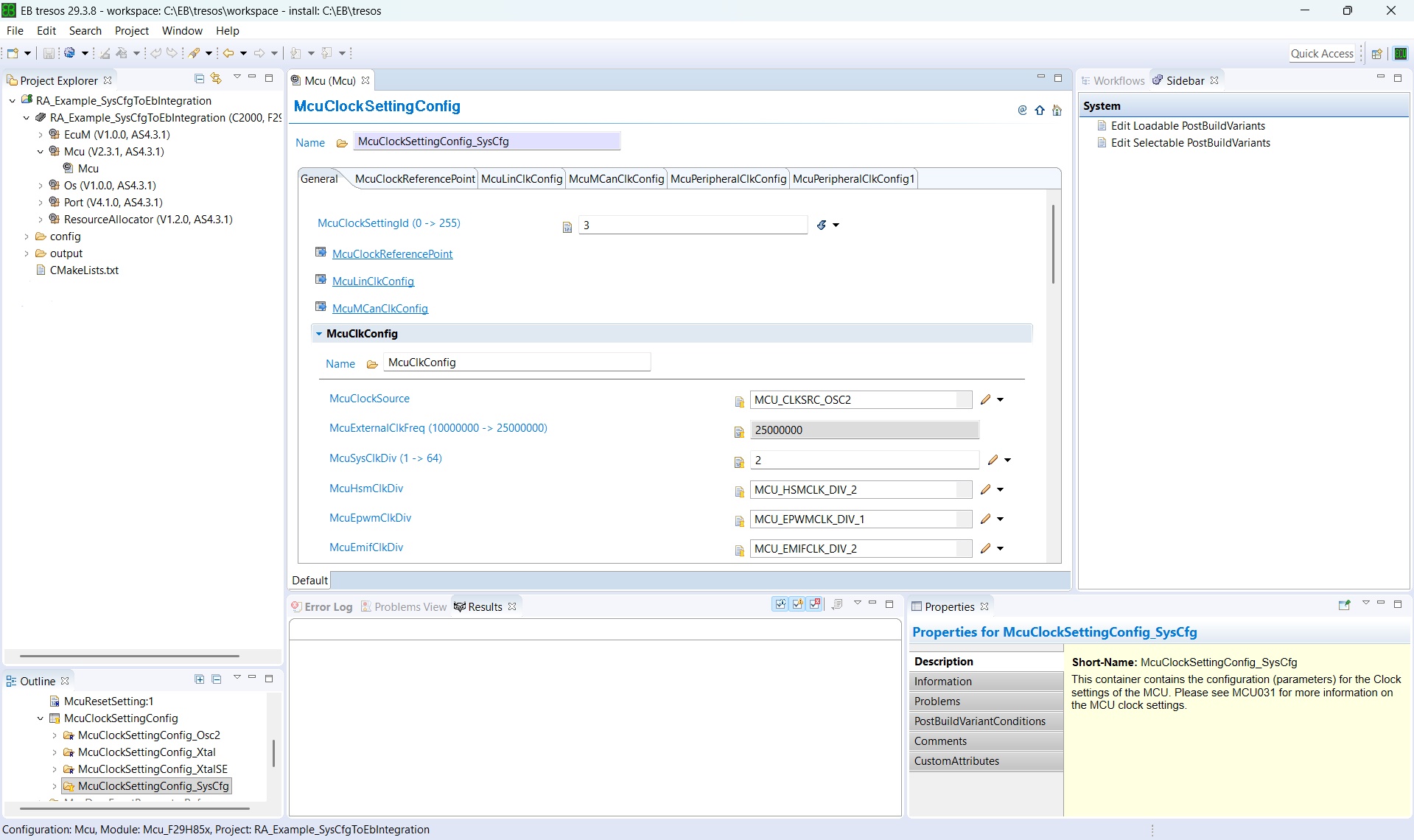The image size is (1414, 840).
Task: Open the McuMCanClkConfig link
Action: point(380,309)
